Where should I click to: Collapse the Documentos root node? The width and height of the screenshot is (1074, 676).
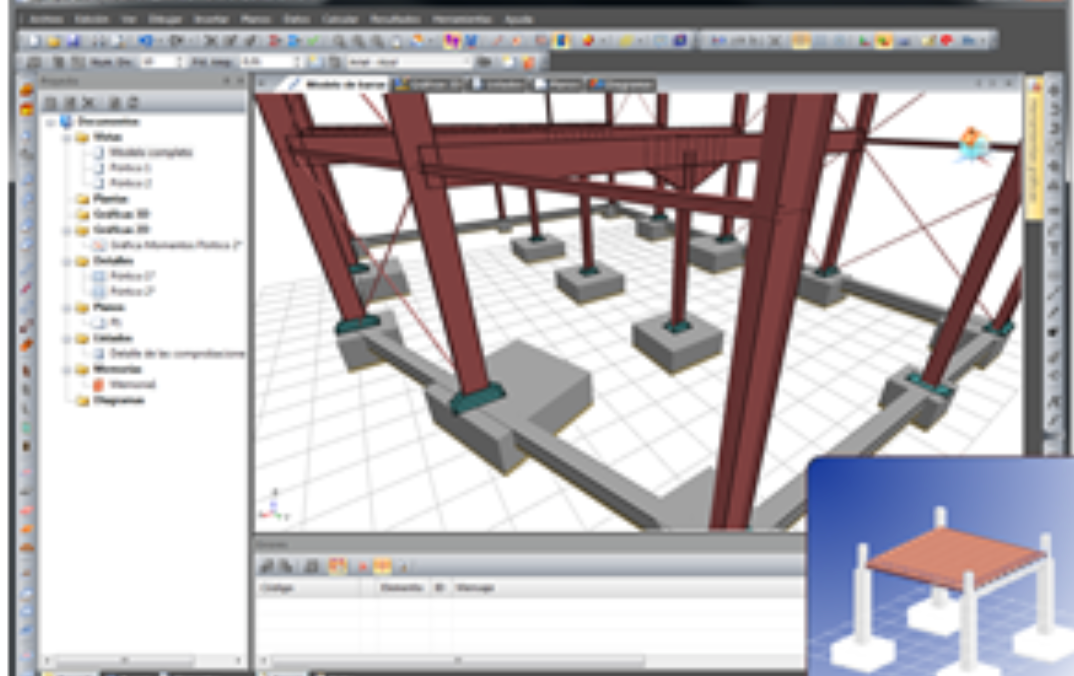click(x=50, y=121)
